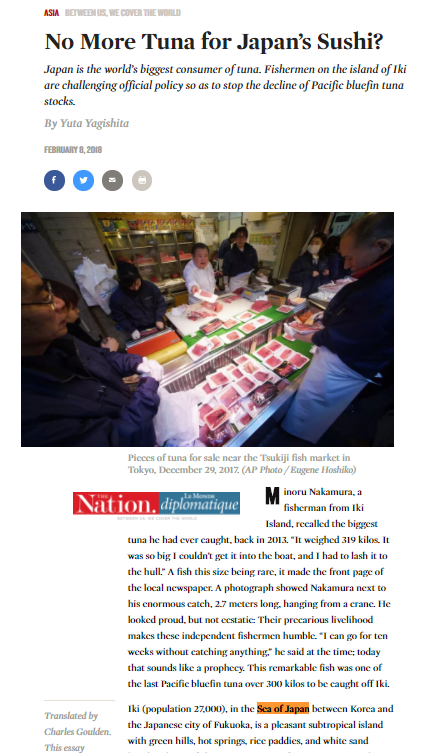Click the gray tagline beside ASIA
The image size is (443, 753).
(x=123, y=12)
